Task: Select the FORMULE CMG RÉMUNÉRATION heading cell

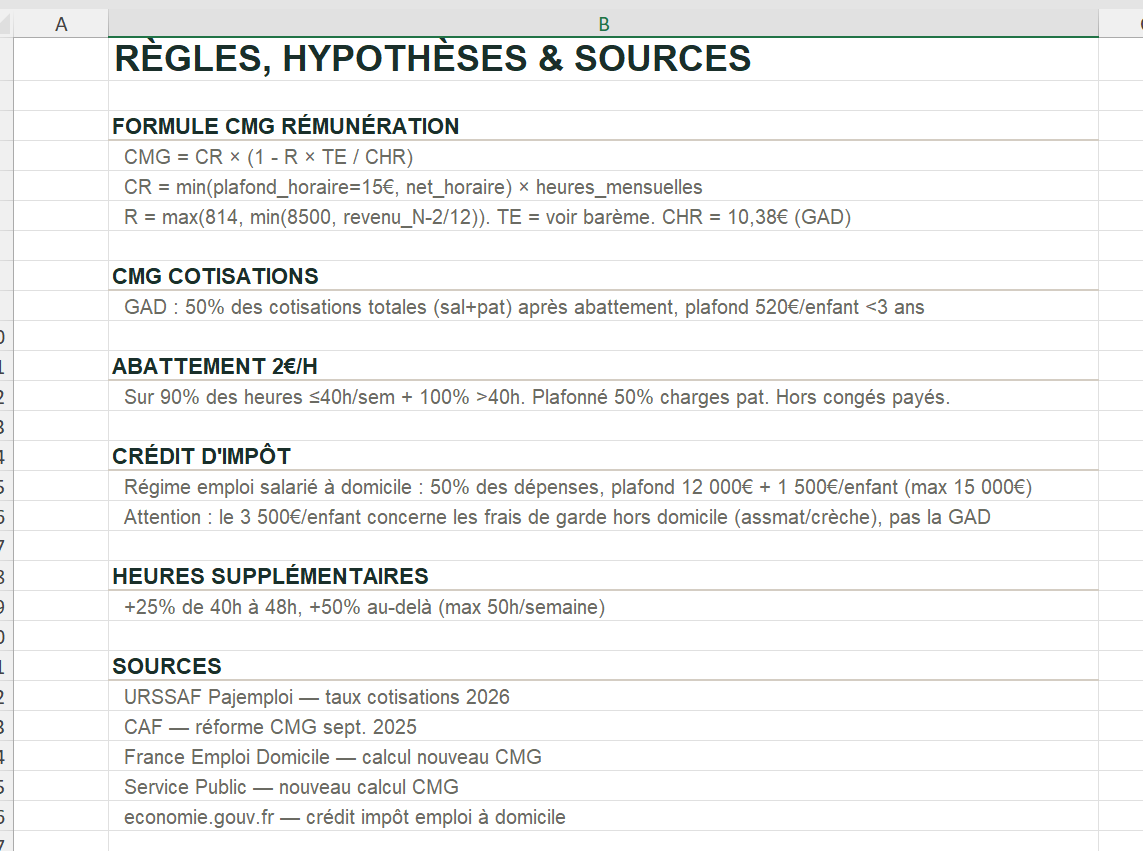Action: coord(285,126)
